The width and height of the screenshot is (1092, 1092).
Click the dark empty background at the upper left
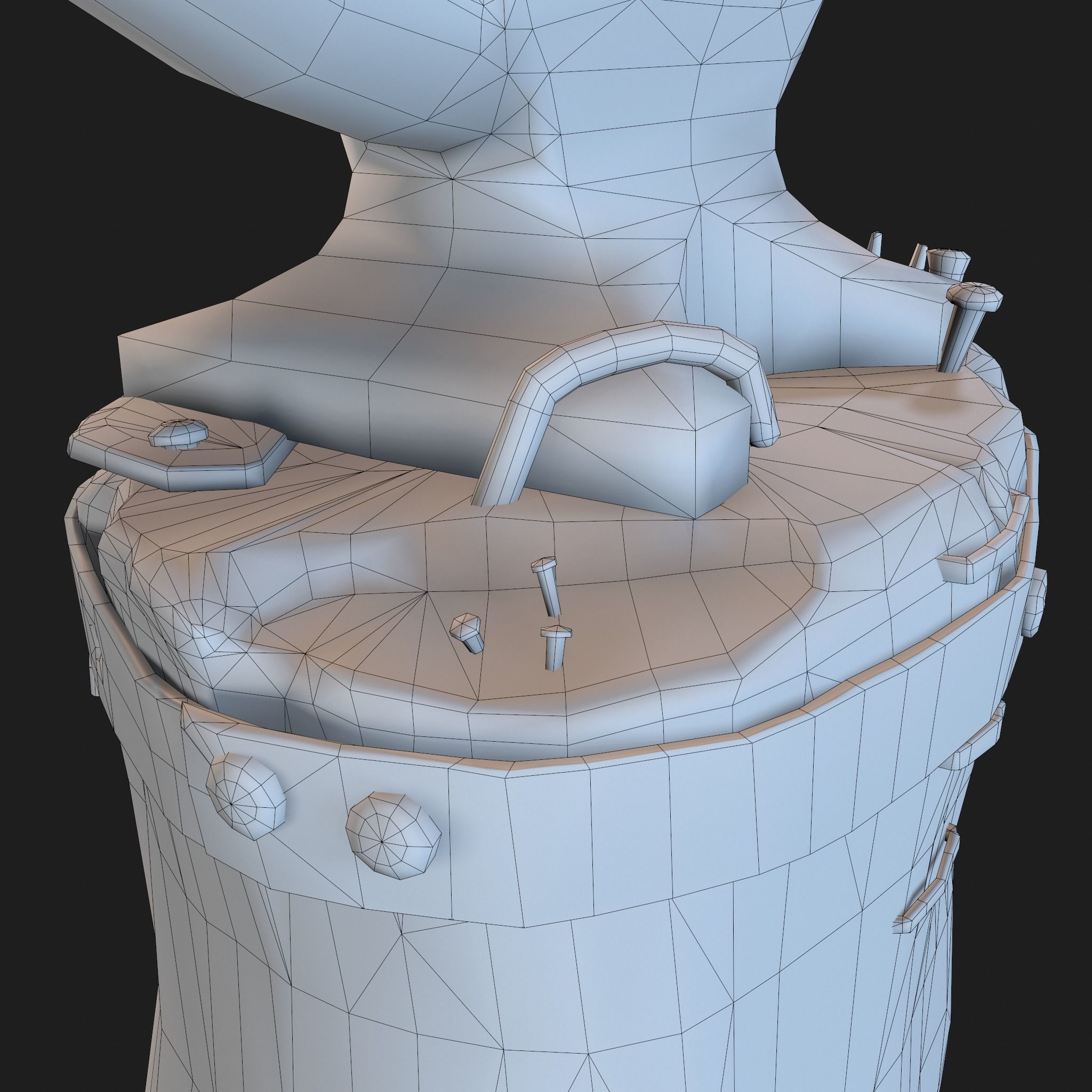click(85, 170)
